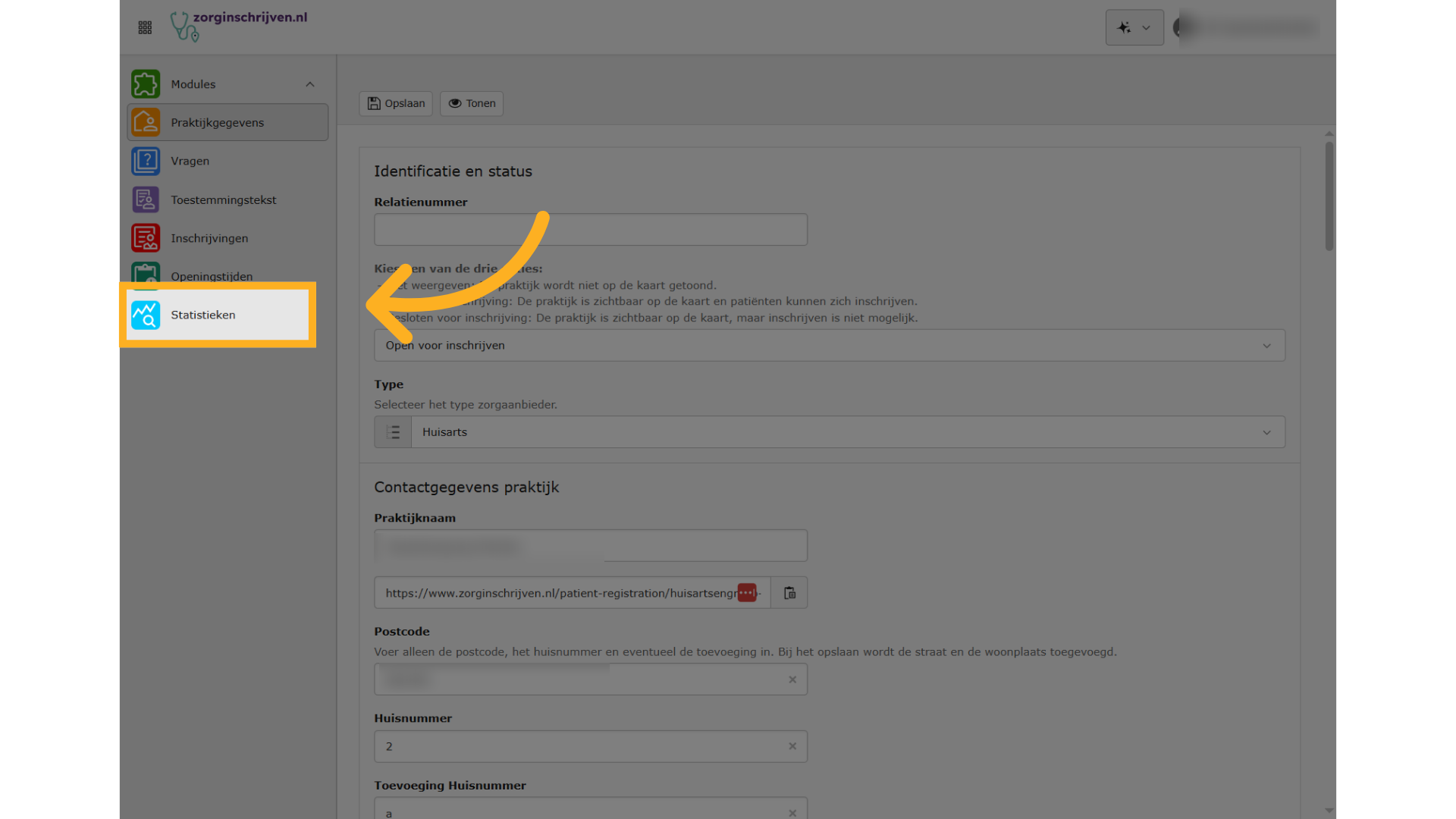The image size is (1456, 819).
Task: Open the Inschrijvingen icon
Action: [146, 238]
